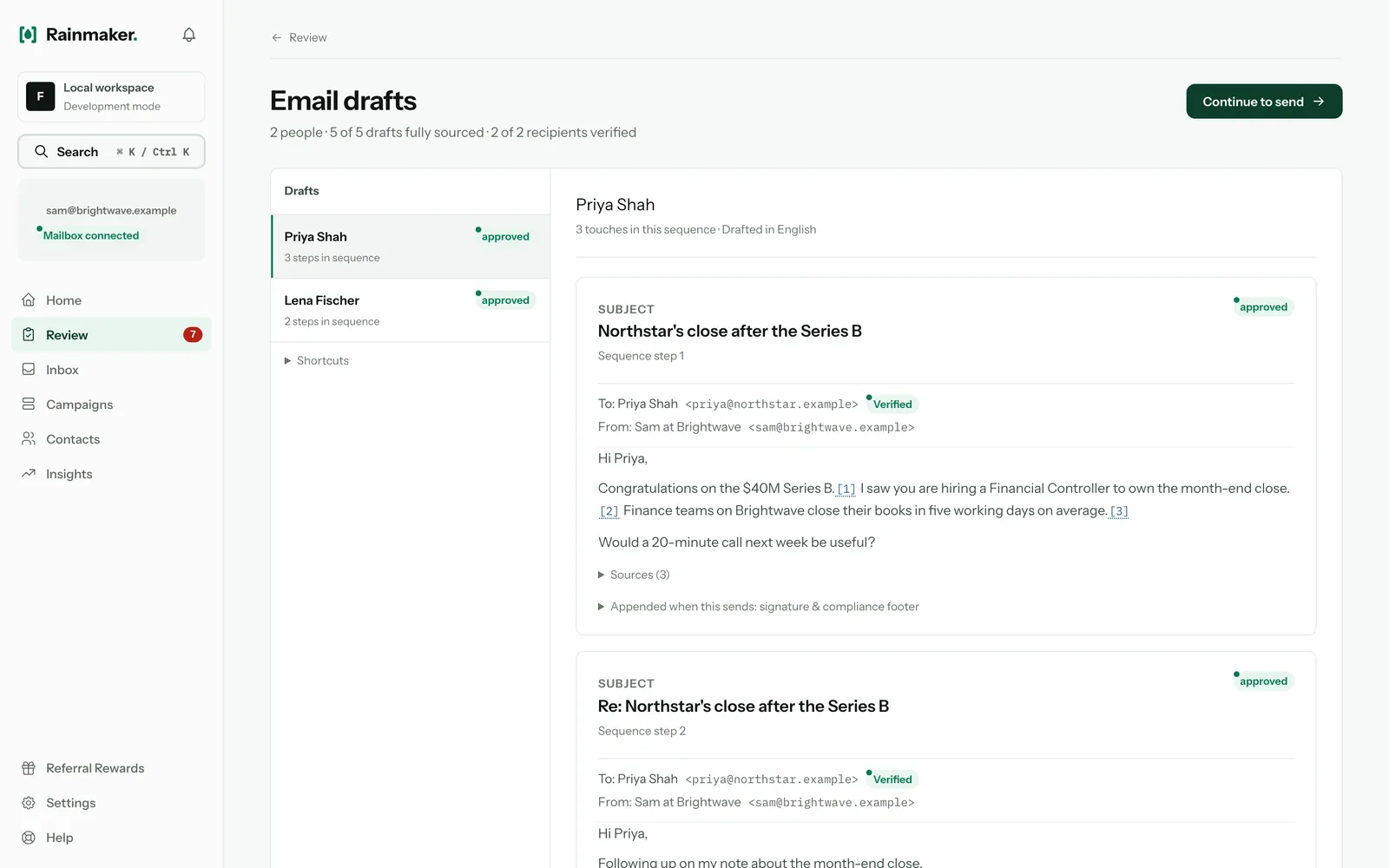Select the Priya Shah draft row
Screen dimensions: 1389x868
[411, 247]
